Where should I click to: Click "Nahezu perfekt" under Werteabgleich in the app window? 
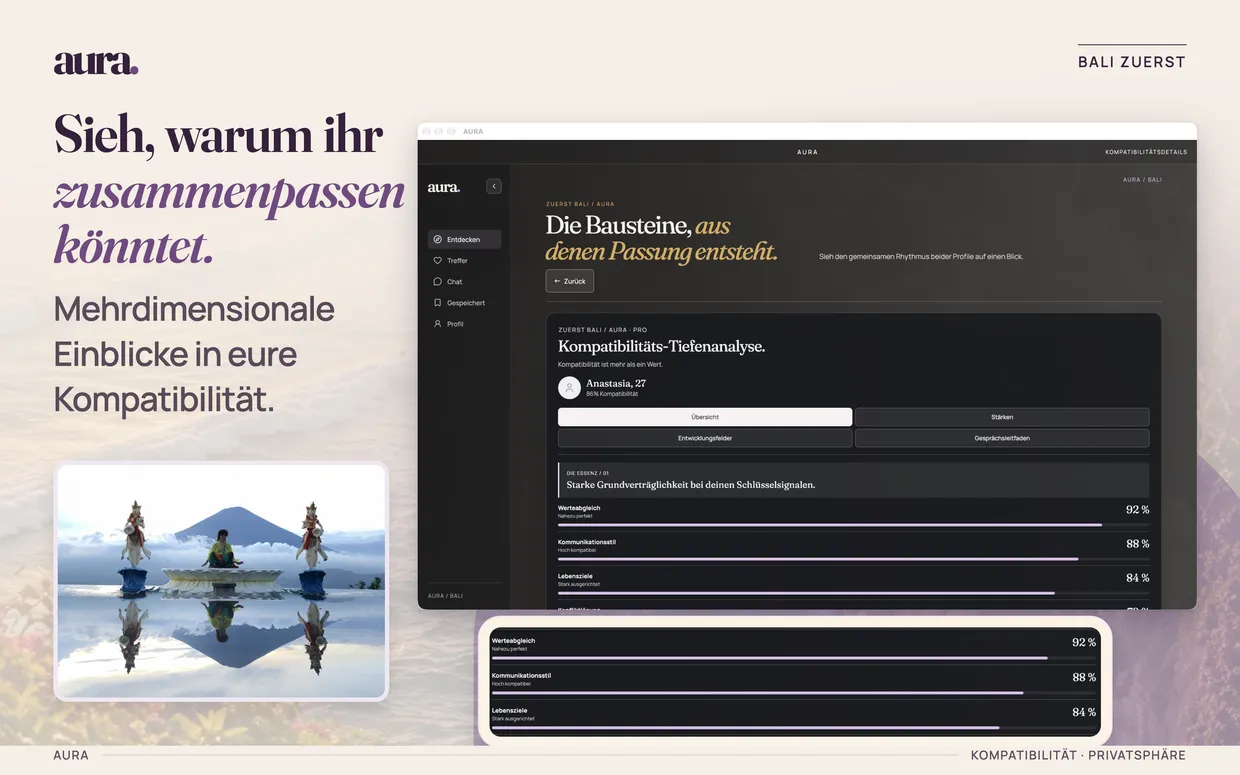[x=577, y=517]
